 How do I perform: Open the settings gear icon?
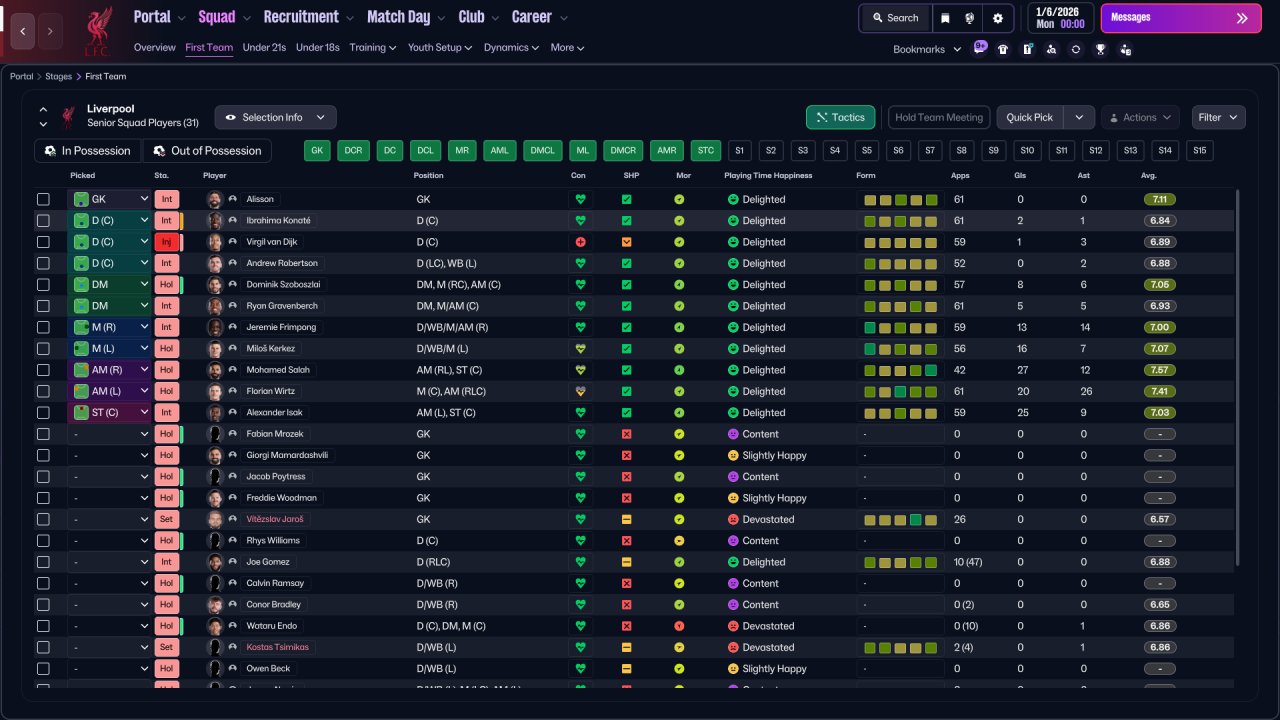pos(998,18)
